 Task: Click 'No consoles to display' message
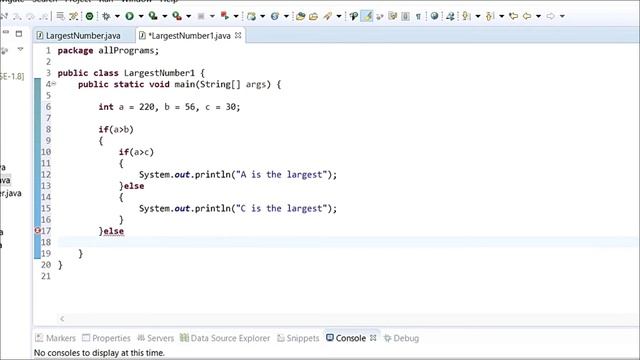99,353
